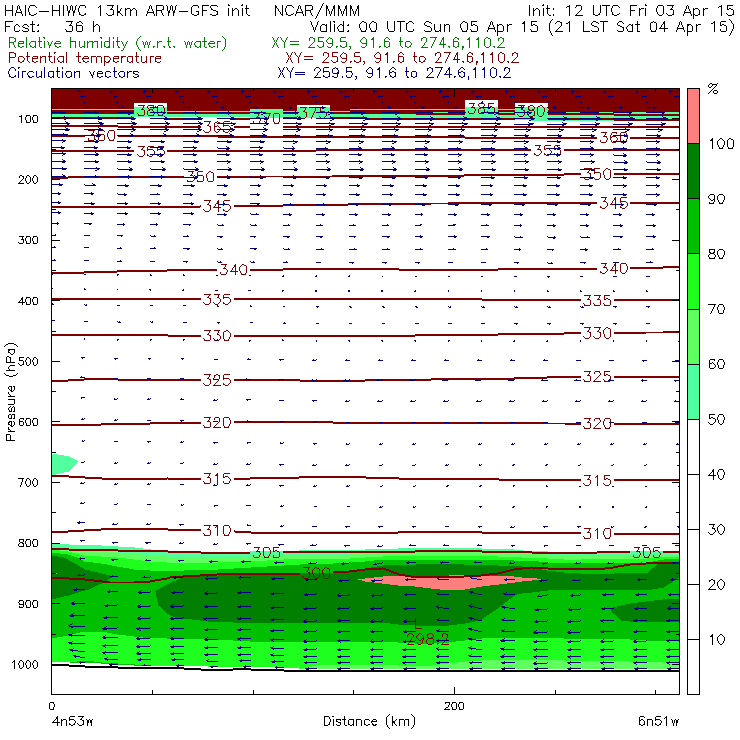
Task: Click the darkest green 90–100% colorbar segment
Action: 693,171
